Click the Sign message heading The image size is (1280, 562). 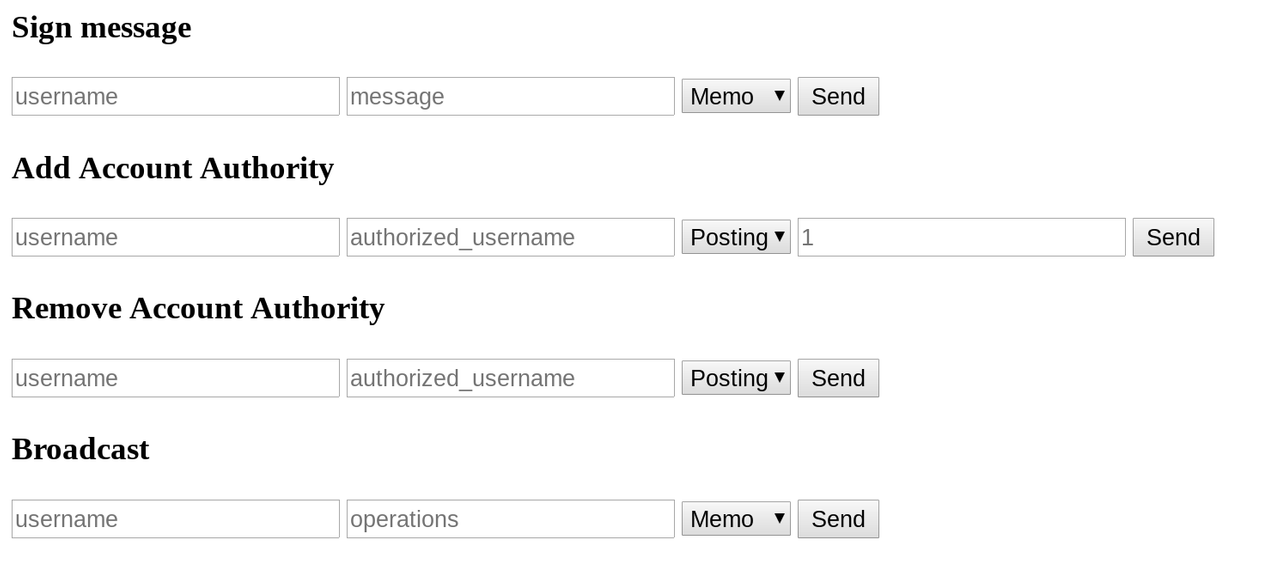pos(101,27)
